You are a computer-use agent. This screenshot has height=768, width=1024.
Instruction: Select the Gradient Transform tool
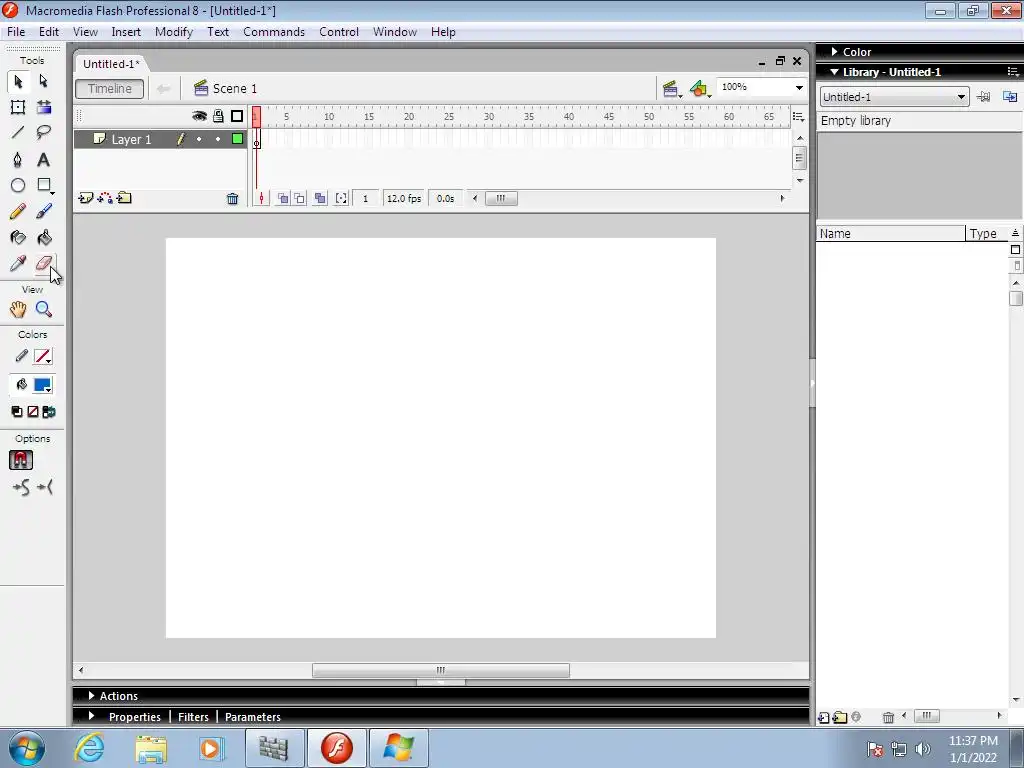[44, 107]
